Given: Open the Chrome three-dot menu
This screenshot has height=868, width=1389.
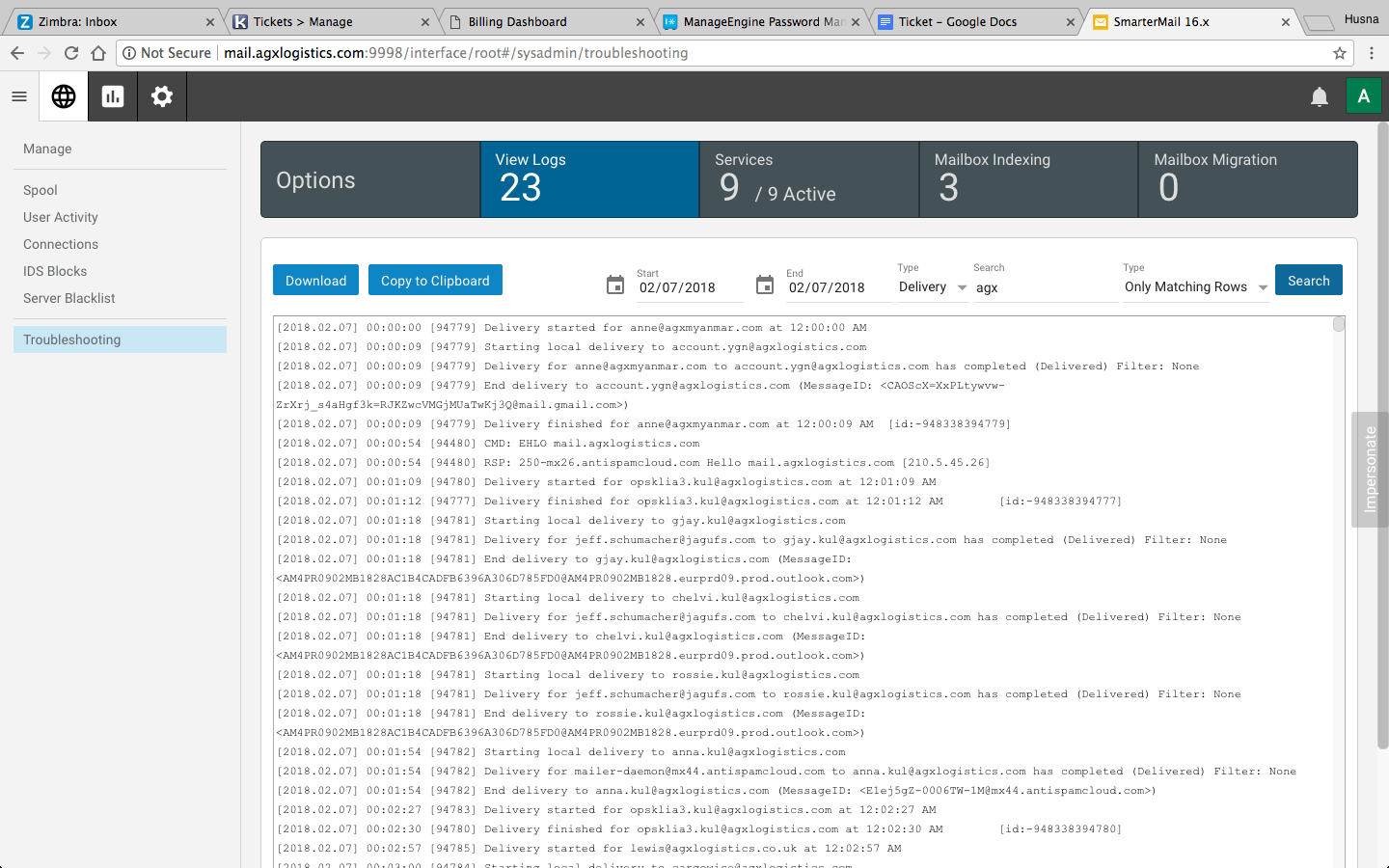Looking at the screenshot, I should pos(1372,53).
